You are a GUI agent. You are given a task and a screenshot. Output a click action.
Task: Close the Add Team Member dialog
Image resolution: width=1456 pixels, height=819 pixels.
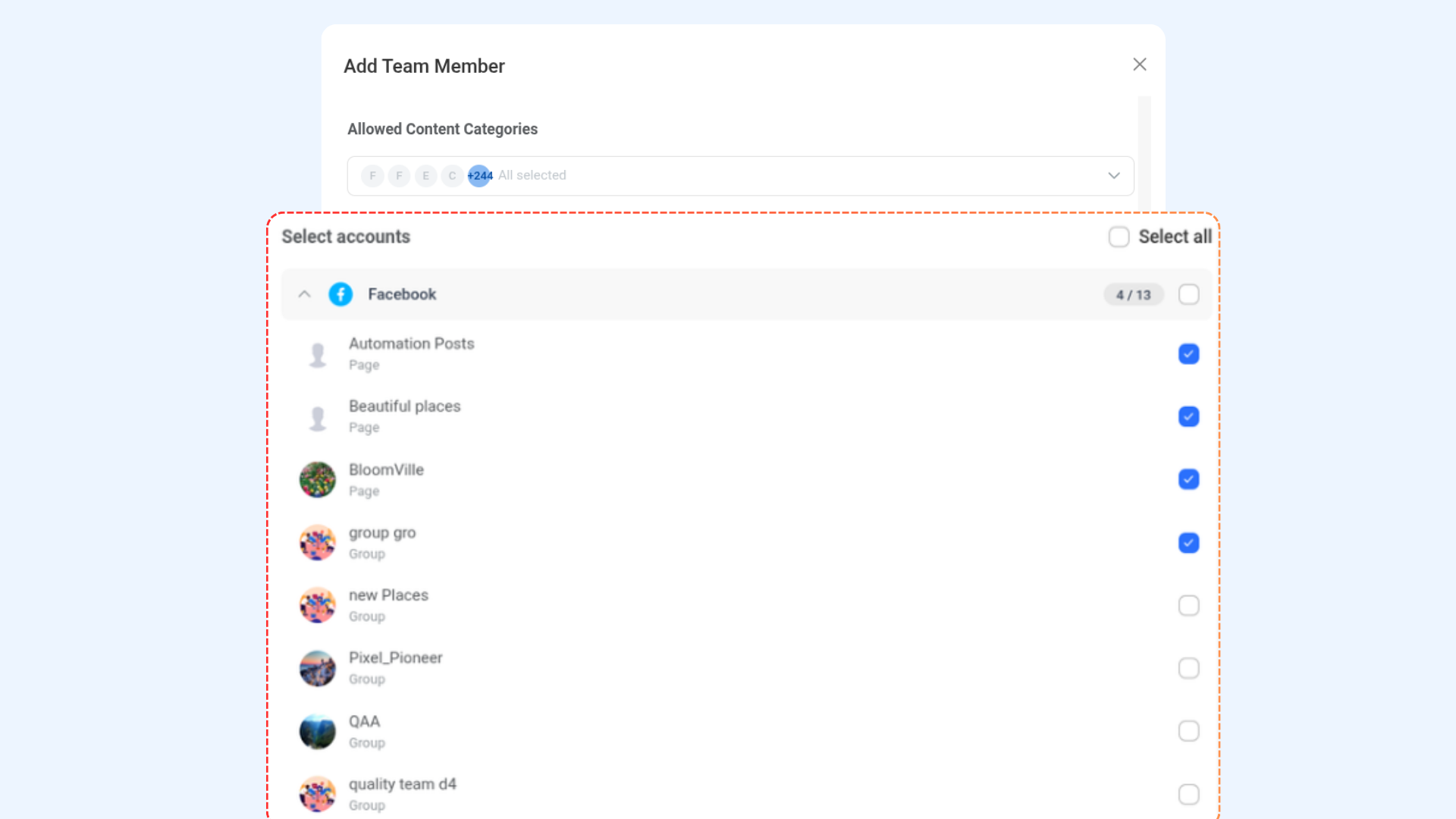(1140, 64)
